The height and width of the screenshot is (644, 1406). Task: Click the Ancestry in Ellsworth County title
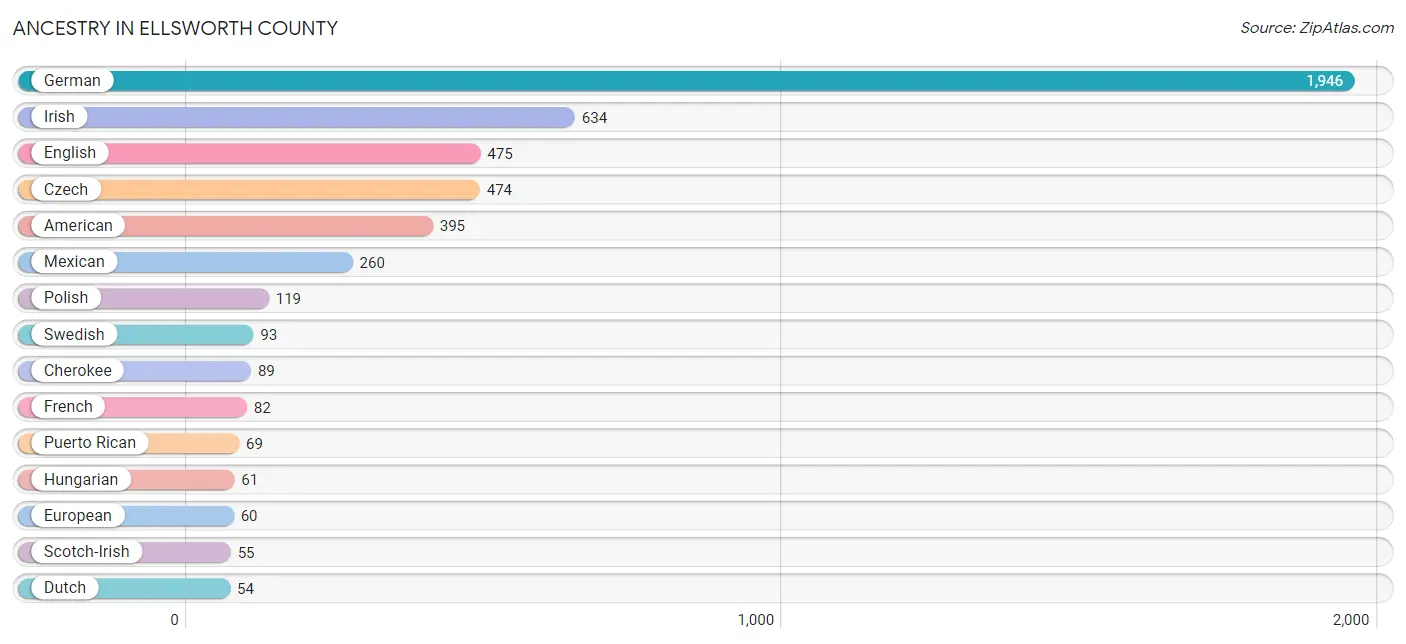click(x=175, y=28)
